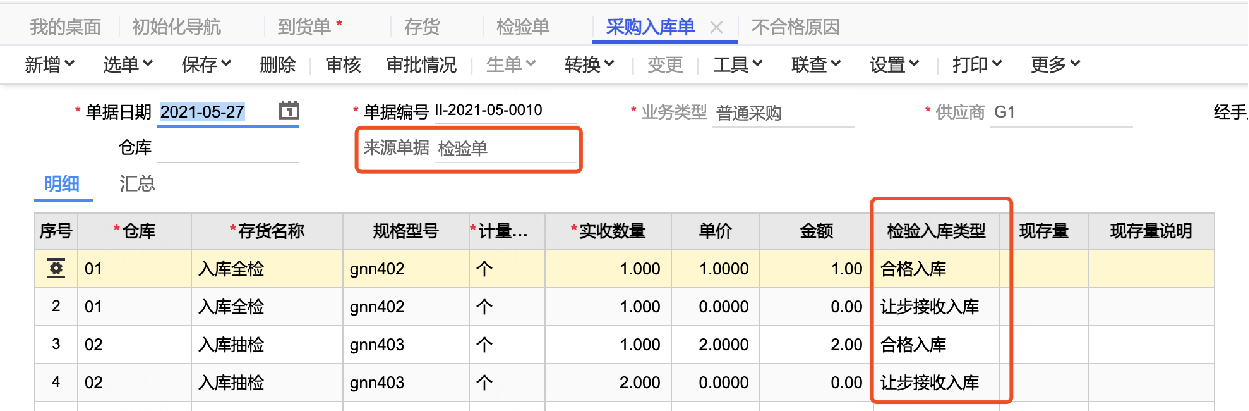Click the row settings icon in first row
Screen dimensions: 1249x411
tap(56, 268)
